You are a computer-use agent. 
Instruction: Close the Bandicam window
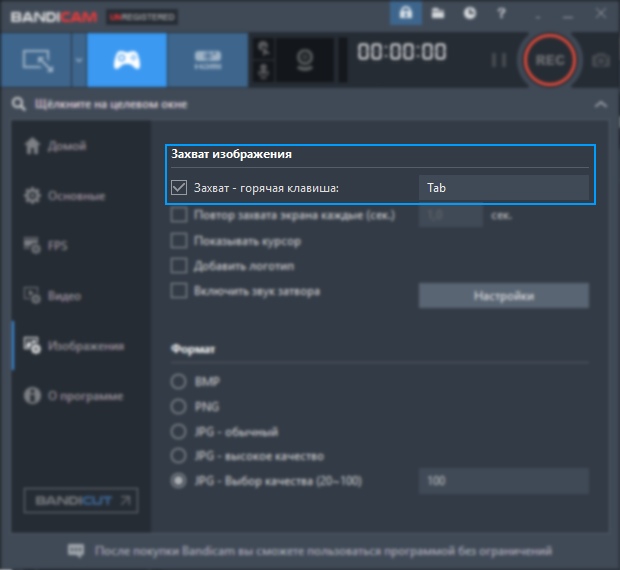click(x=601, y=13)
